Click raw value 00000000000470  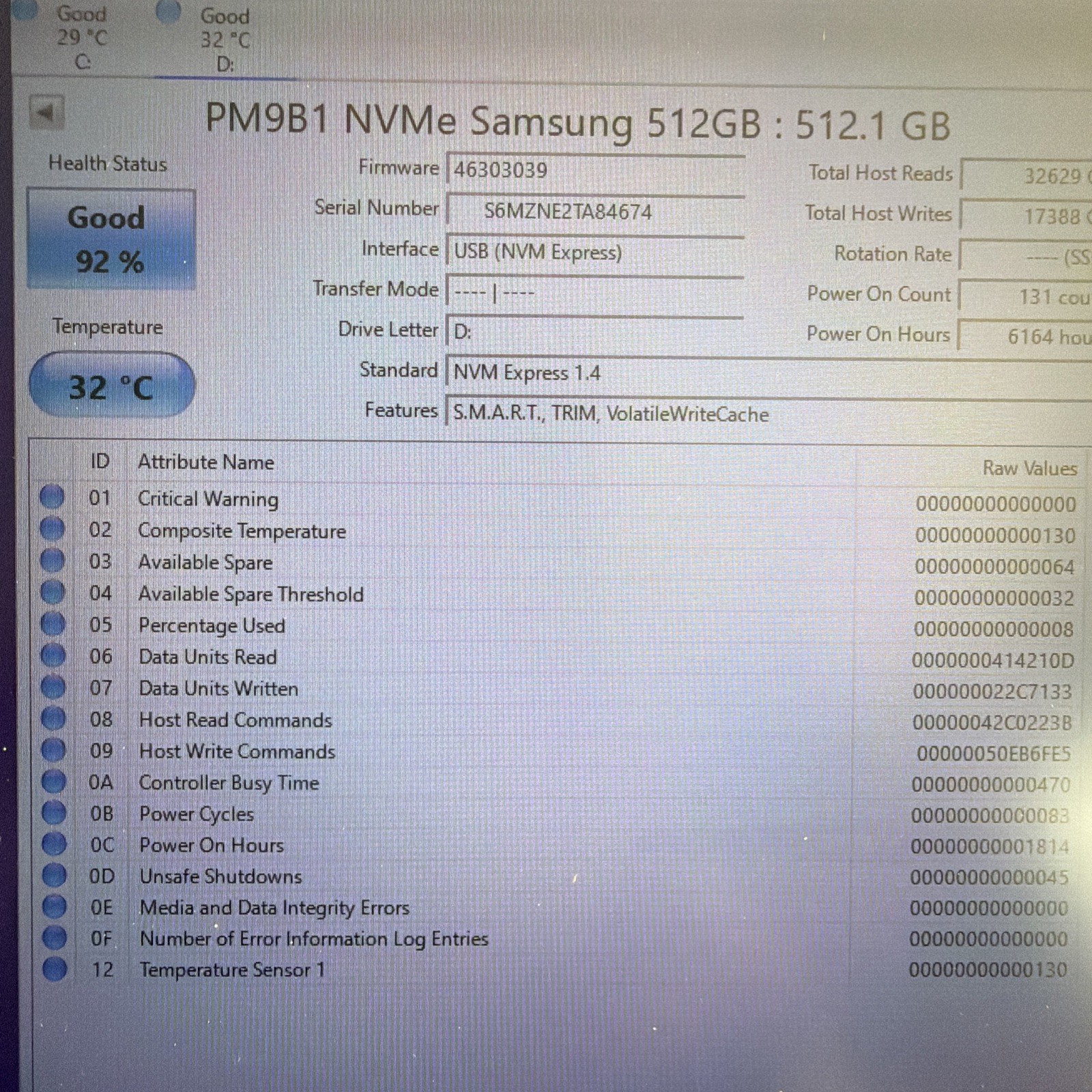click(x=991, y=785)
